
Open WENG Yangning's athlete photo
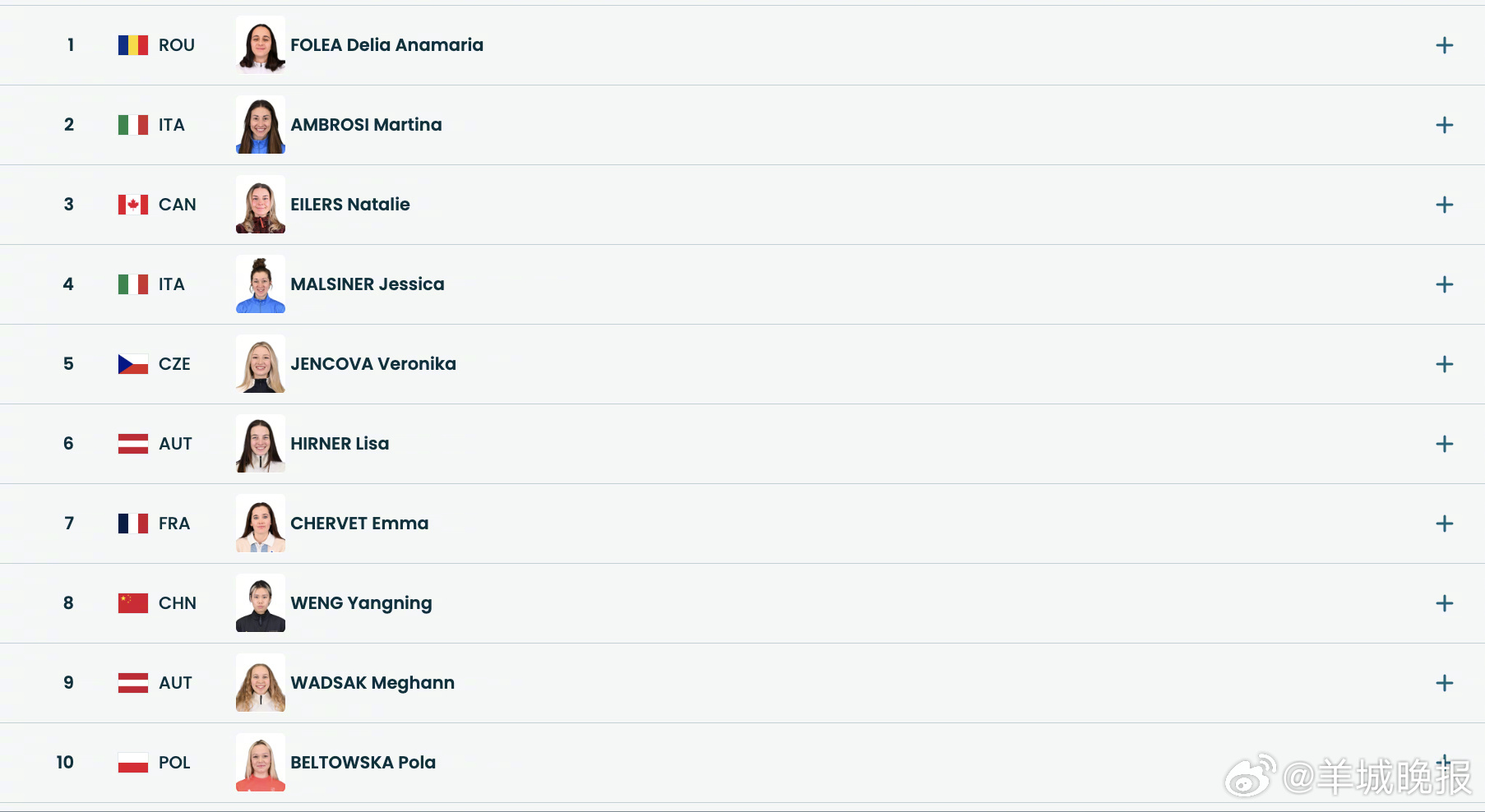pos(260,603)
